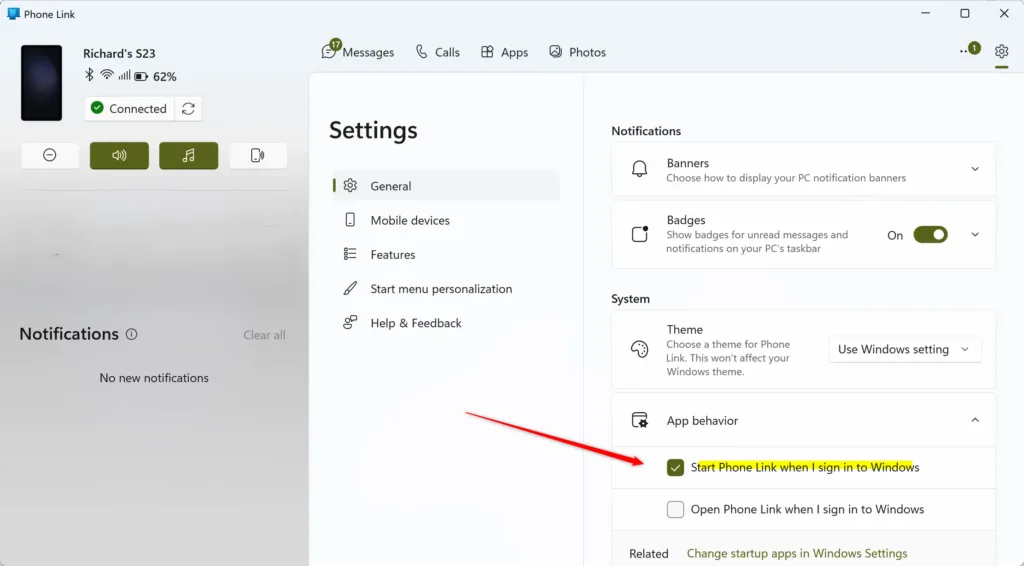1024x566 pixels.
Task: Click the No new notifications text
Action: [154, 378]
